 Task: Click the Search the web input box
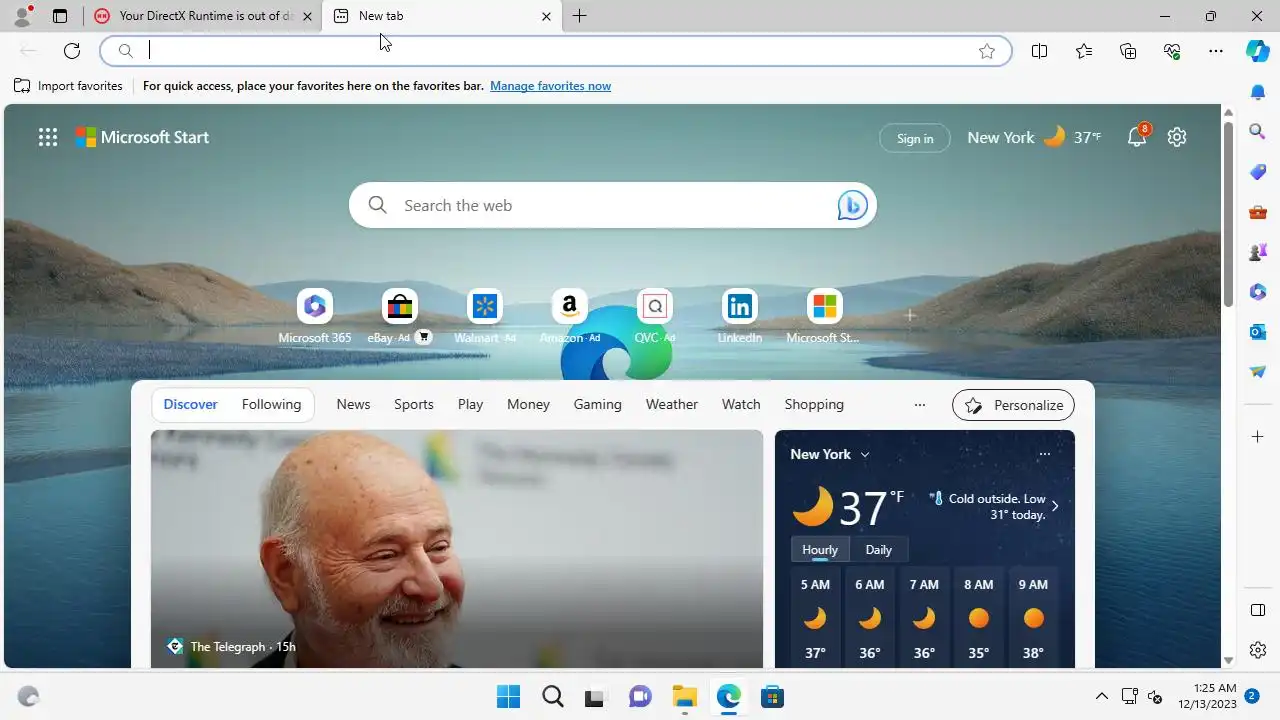coord(612,205)
